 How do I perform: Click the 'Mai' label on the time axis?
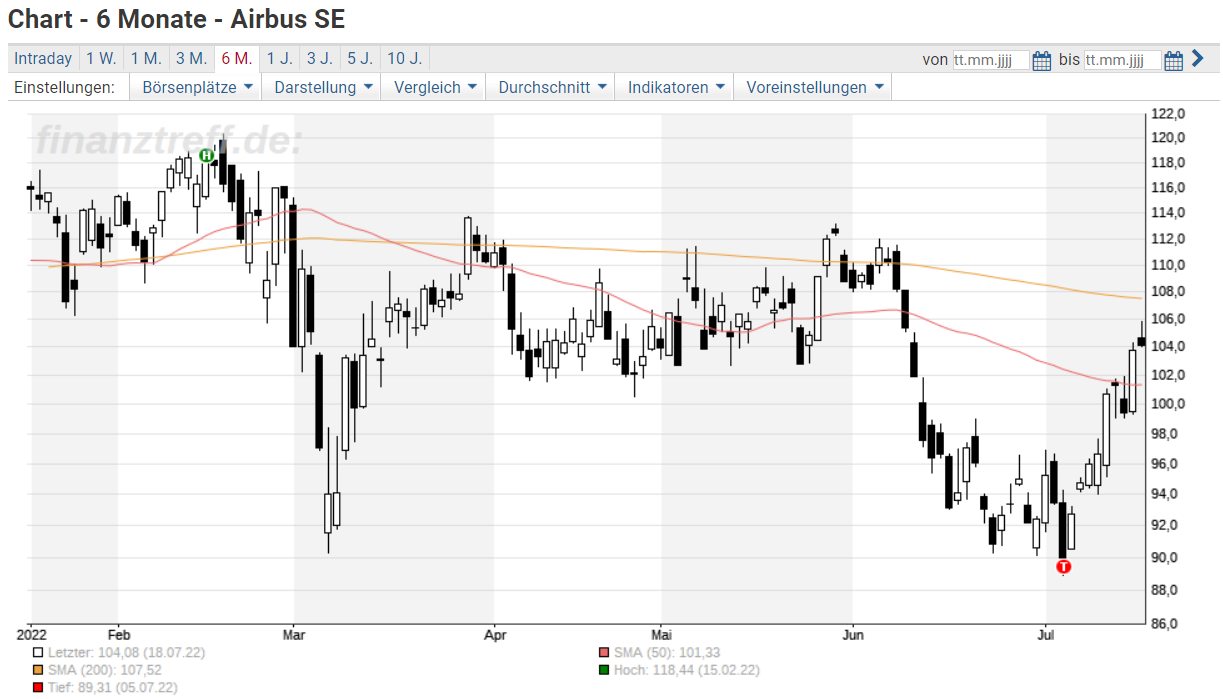tap(660, 634)
